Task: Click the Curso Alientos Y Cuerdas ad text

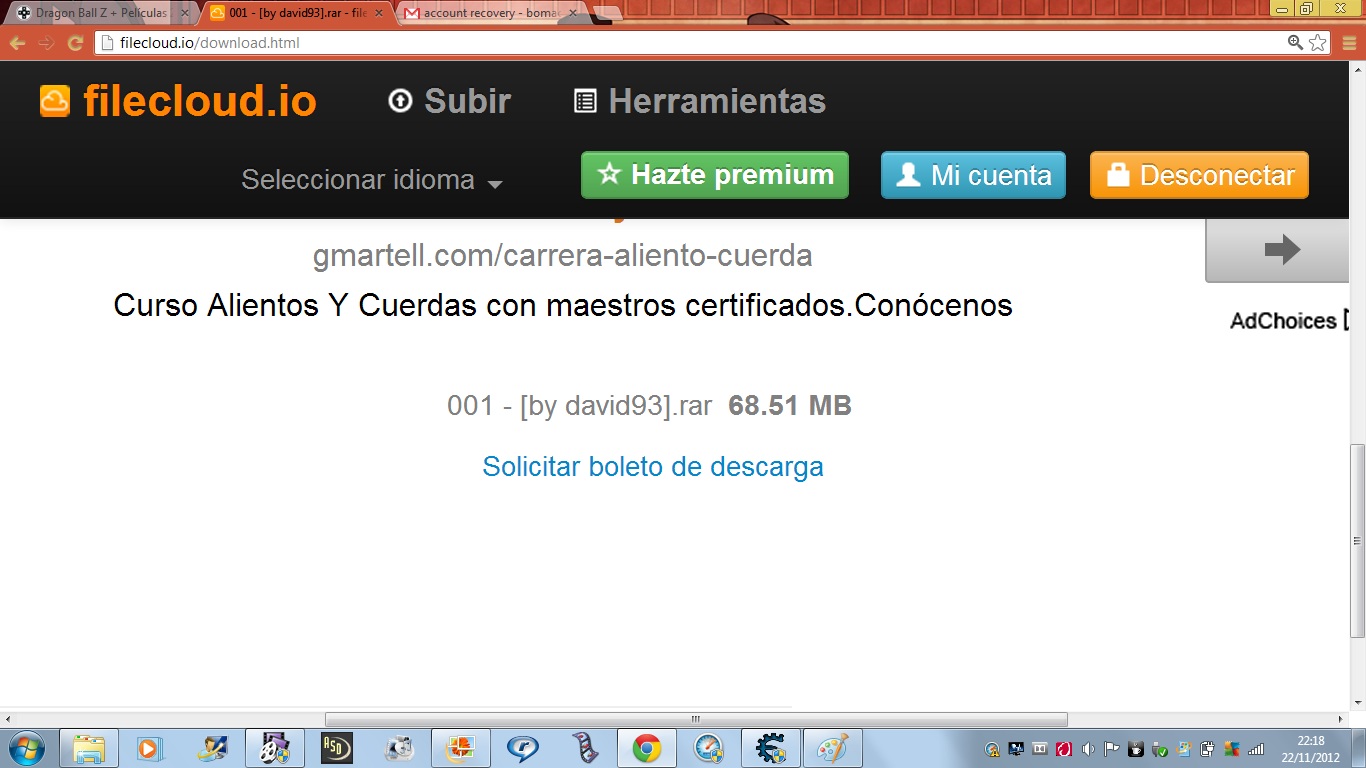Action: 563,305
